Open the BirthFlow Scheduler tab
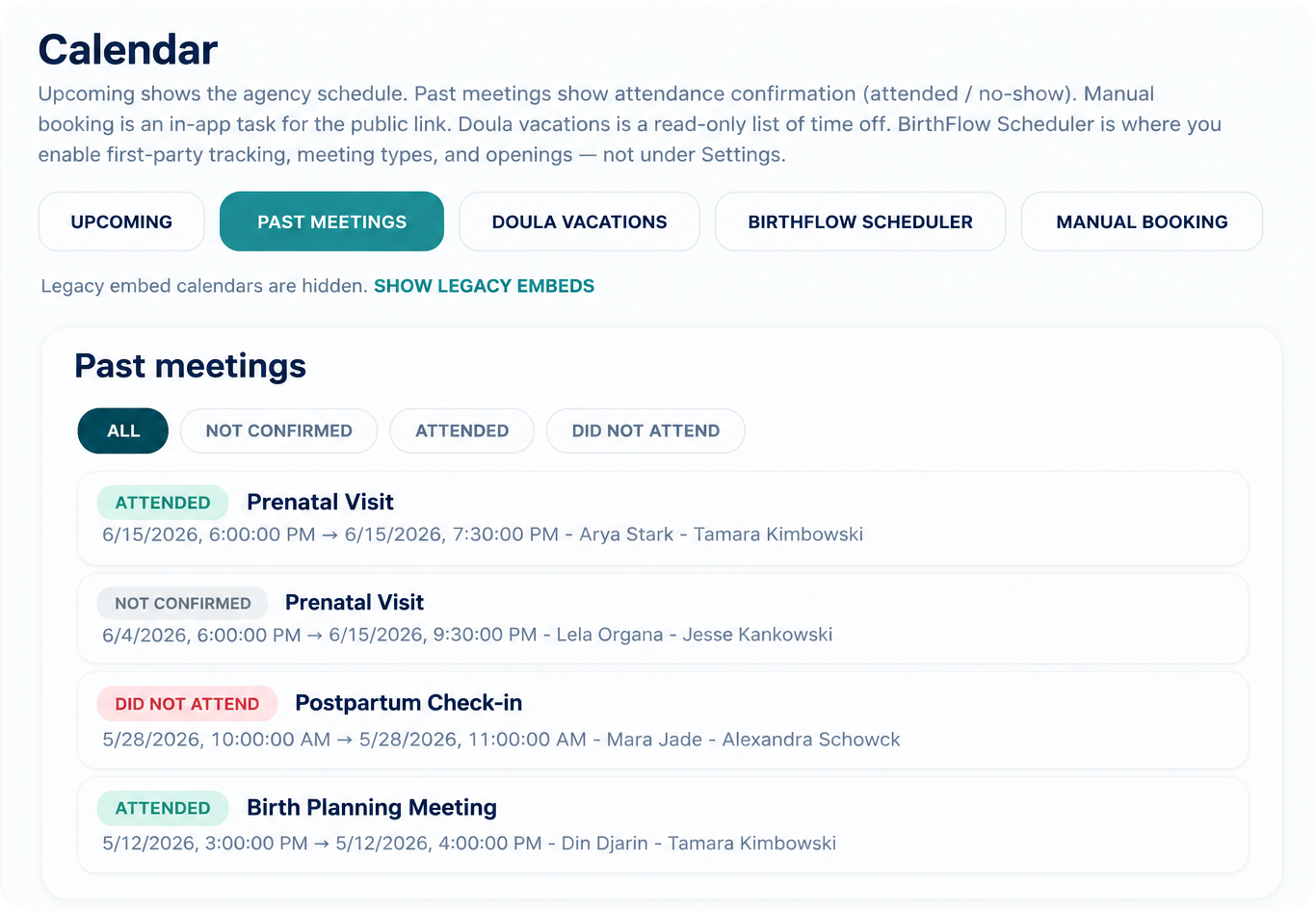 860,221
